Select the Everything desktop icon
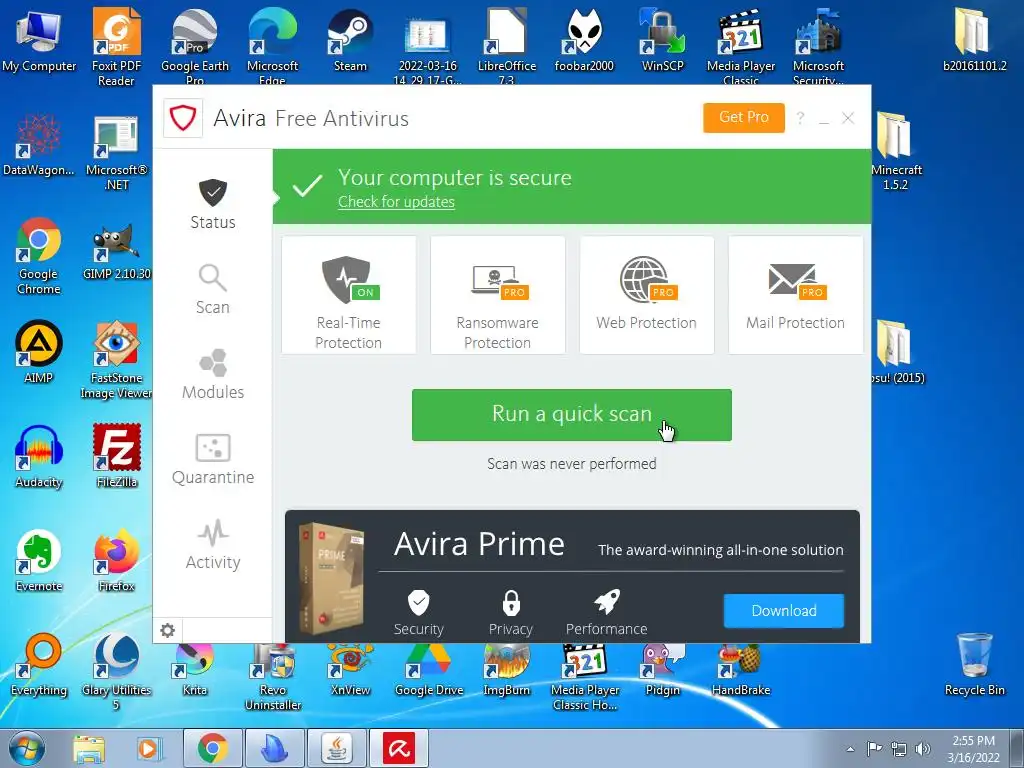 (x=39, y=665)
